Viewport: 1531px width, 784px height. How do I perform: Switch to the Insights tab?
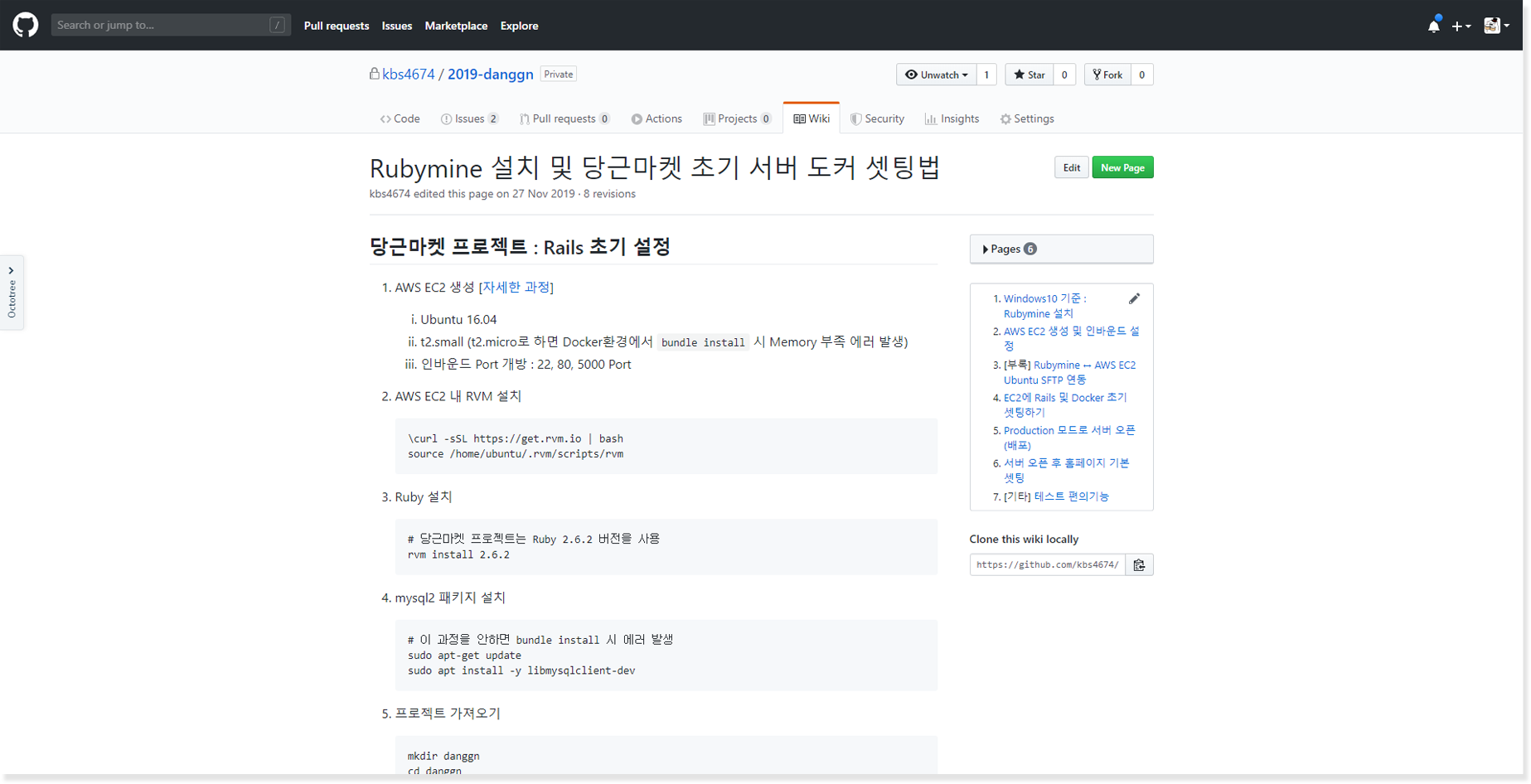[952, 119]
